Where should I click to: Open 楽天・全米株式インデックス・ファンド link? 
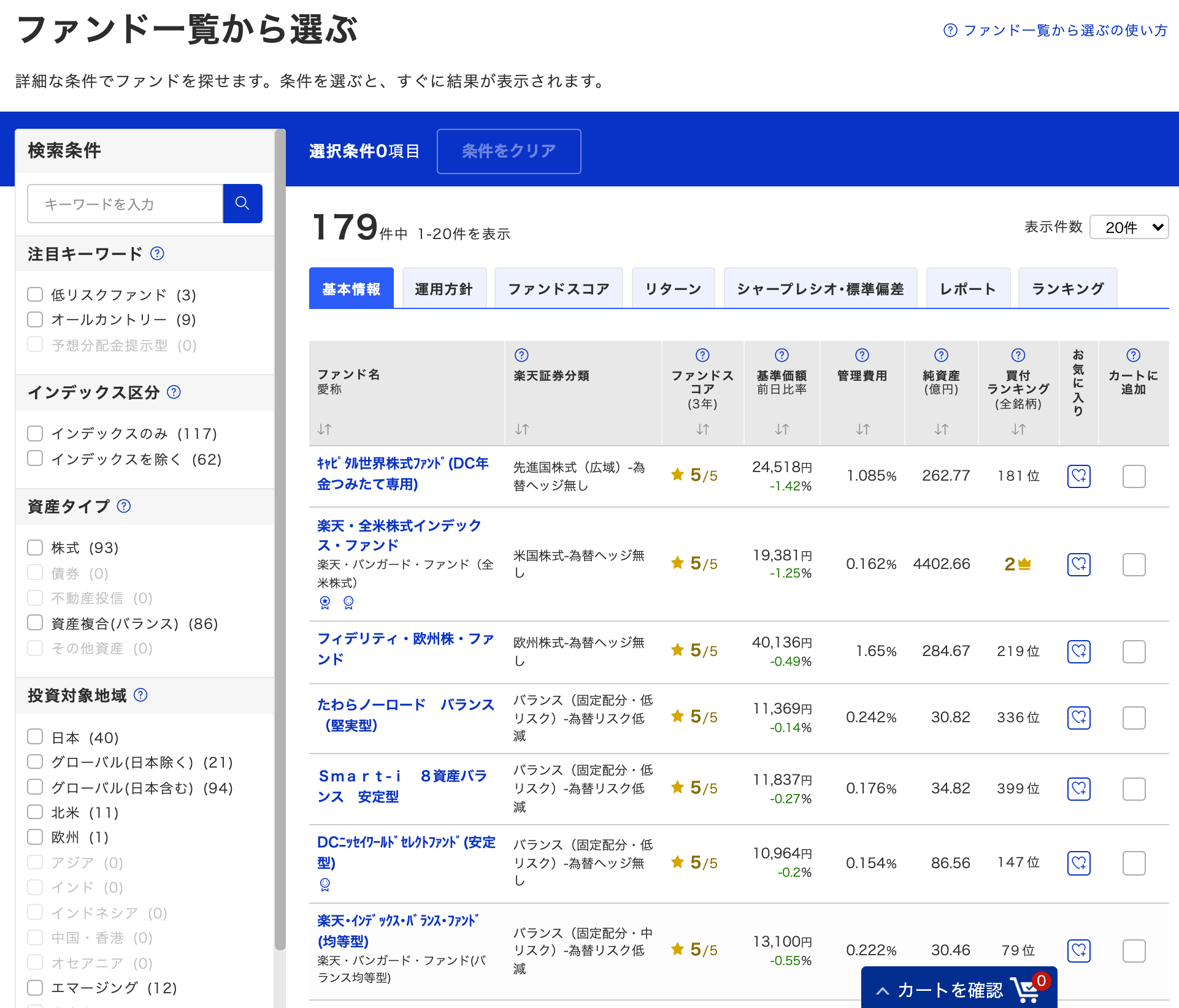(399, 535)
